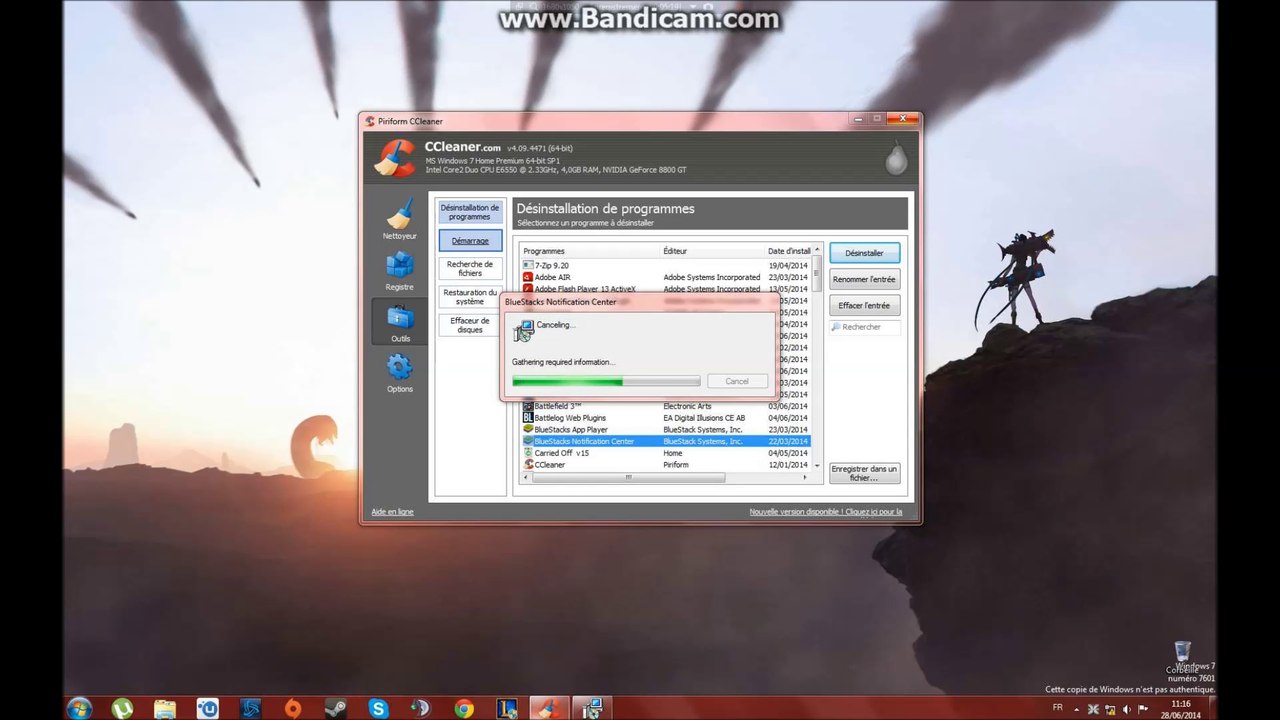
Task: Select the BlueStacks Notification Center row
Action: tap(666, 441)
